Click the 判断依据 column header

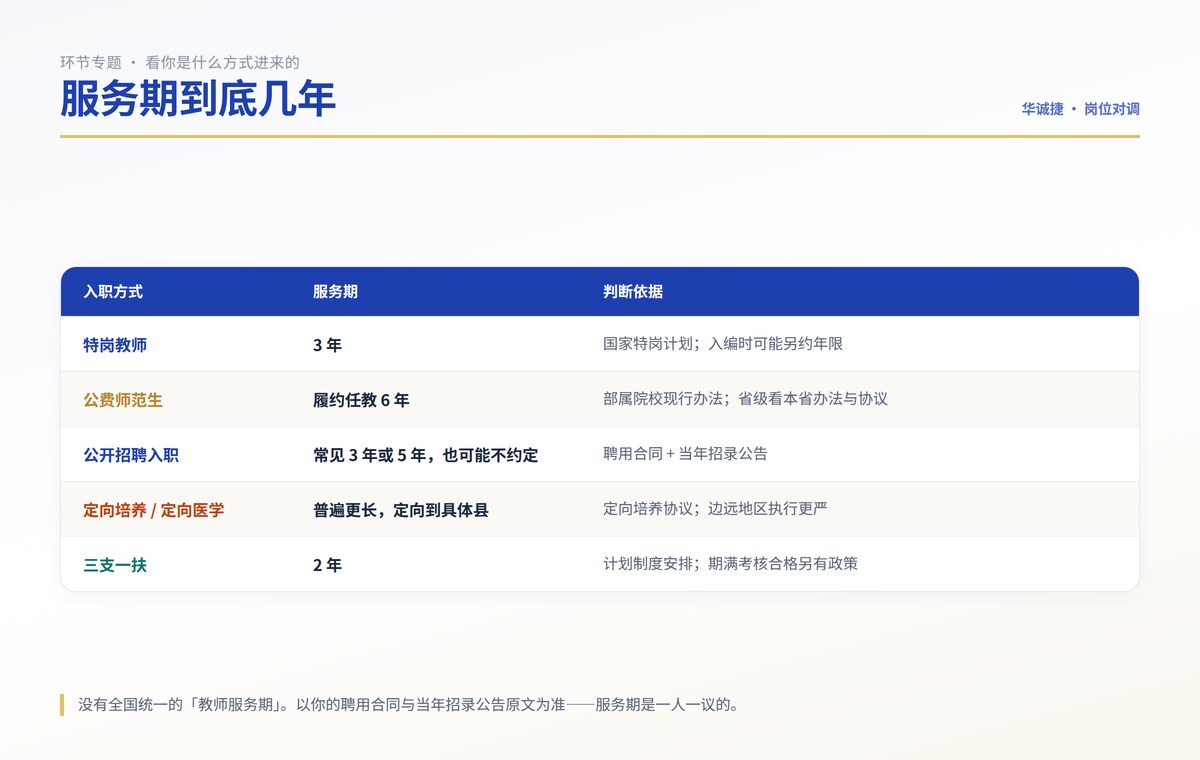click(633, 292)
